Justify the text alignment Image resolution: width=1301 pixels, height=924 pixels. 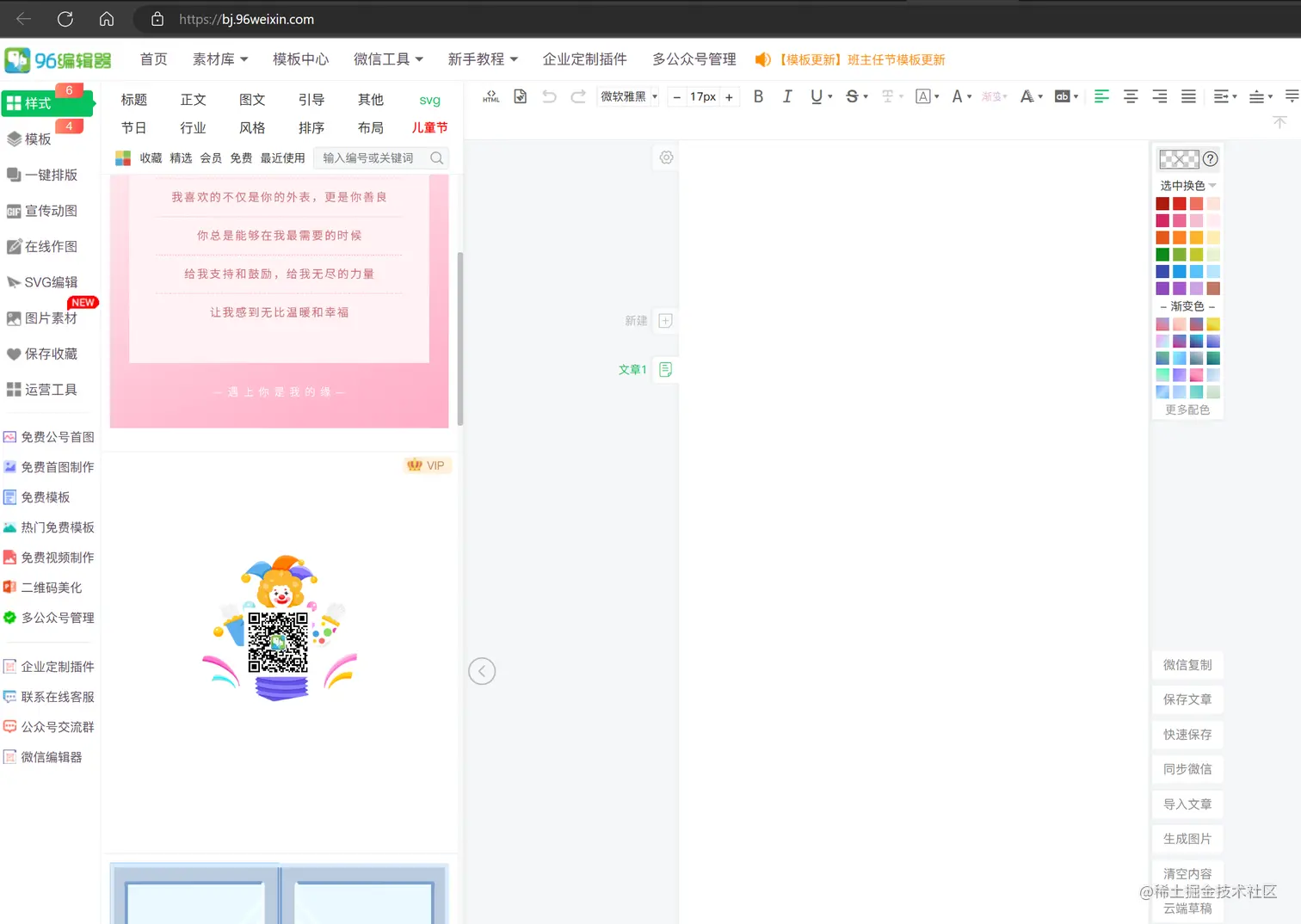(1188, 96)
